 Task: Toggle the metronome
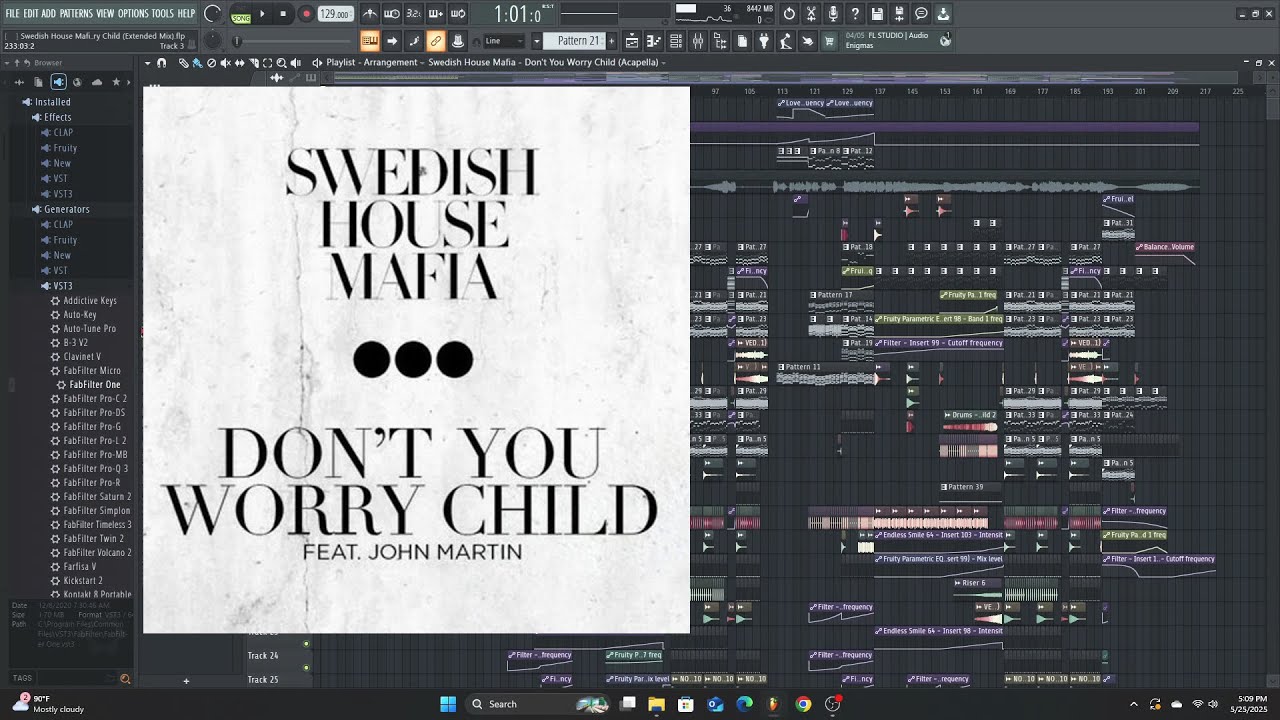(370, 14)
